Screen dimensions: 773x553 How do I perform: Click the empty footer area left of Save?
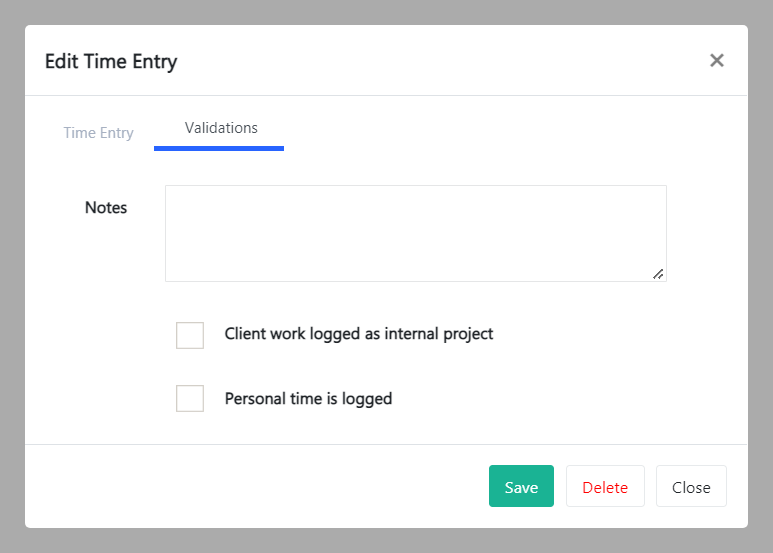pyautogui.click(x=250, y=487)
